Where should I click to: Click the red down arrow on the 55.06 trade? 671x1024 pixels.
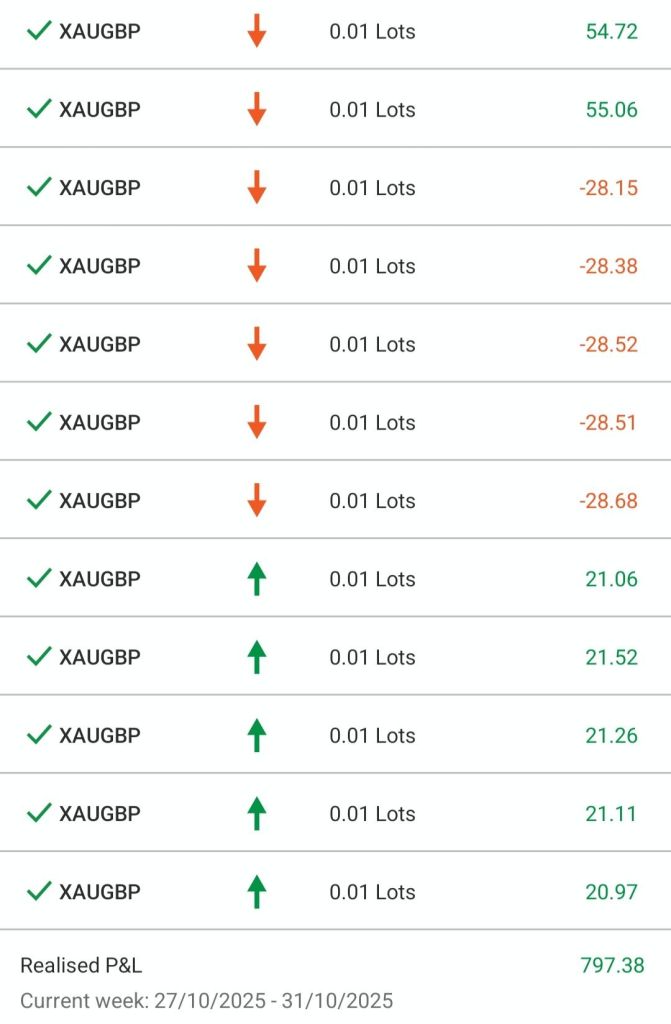click(257, 109)
